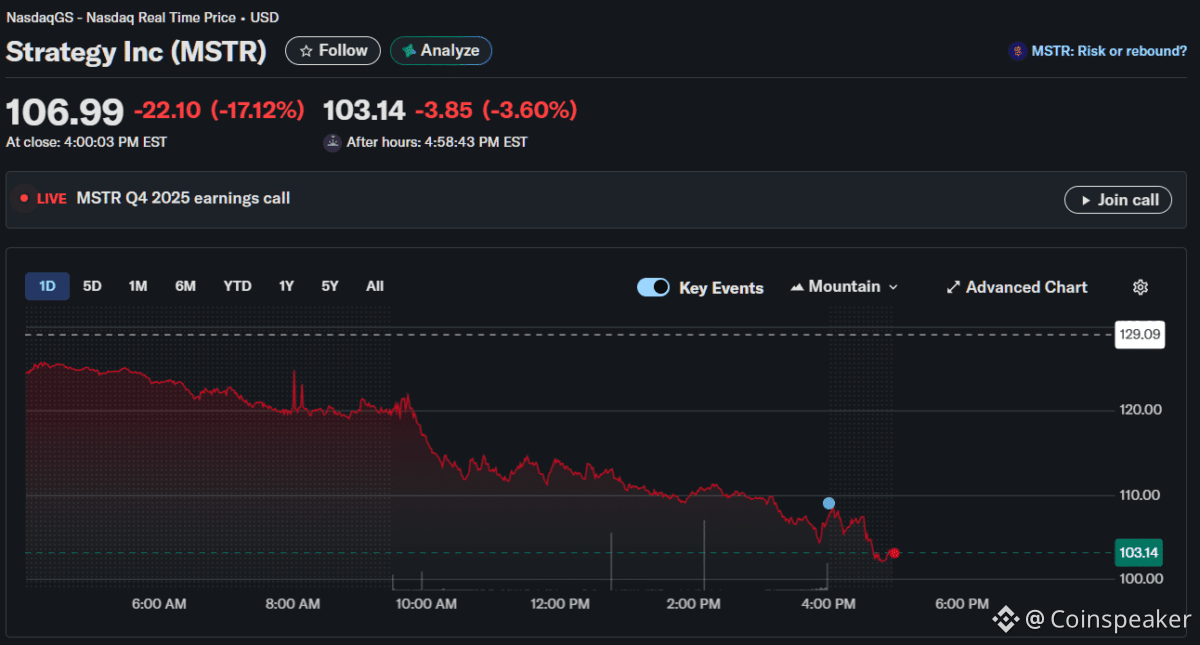This screenshot has width=1200, height=645.
Task: Choose the 6M chart range
Action: [x=185, y=286]
